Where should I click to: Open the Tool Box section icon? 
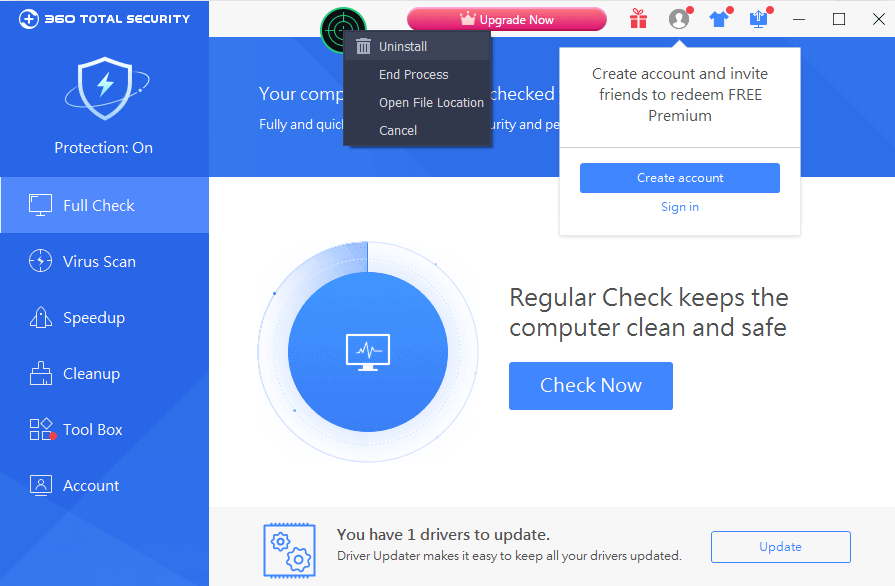point(40,429)
